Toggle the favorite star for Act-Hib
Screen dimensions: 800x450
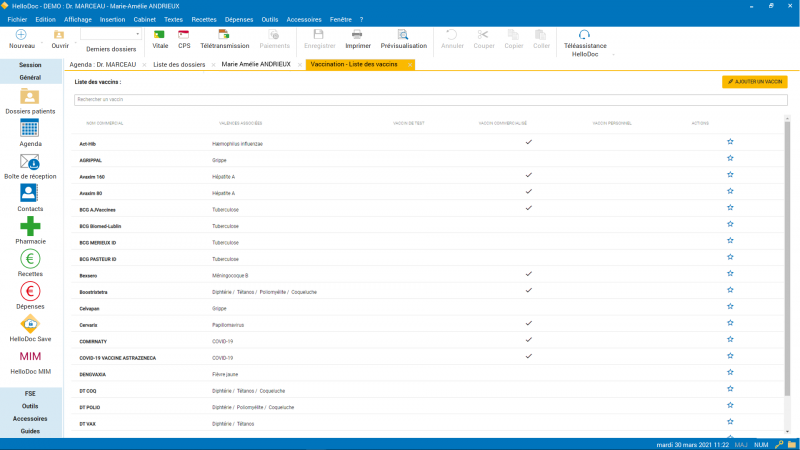coord(730,142)
